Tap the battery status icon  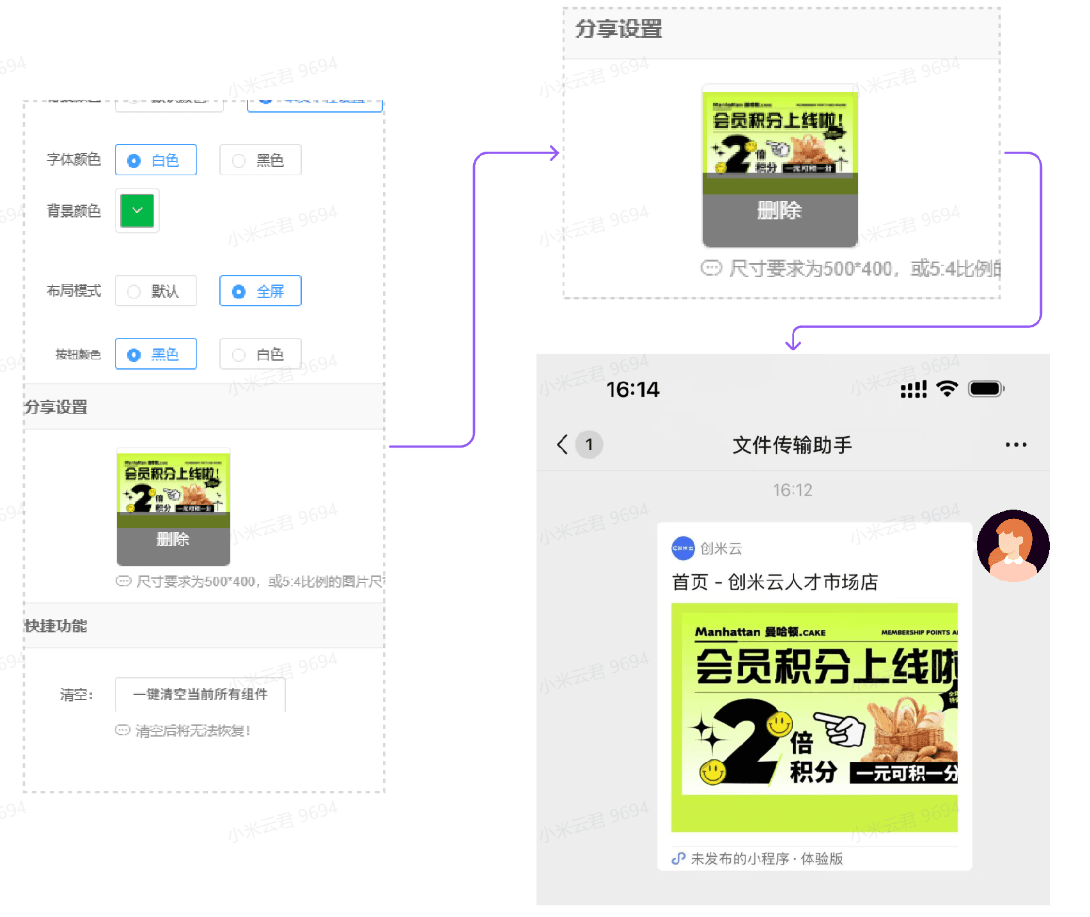point(986,389)
